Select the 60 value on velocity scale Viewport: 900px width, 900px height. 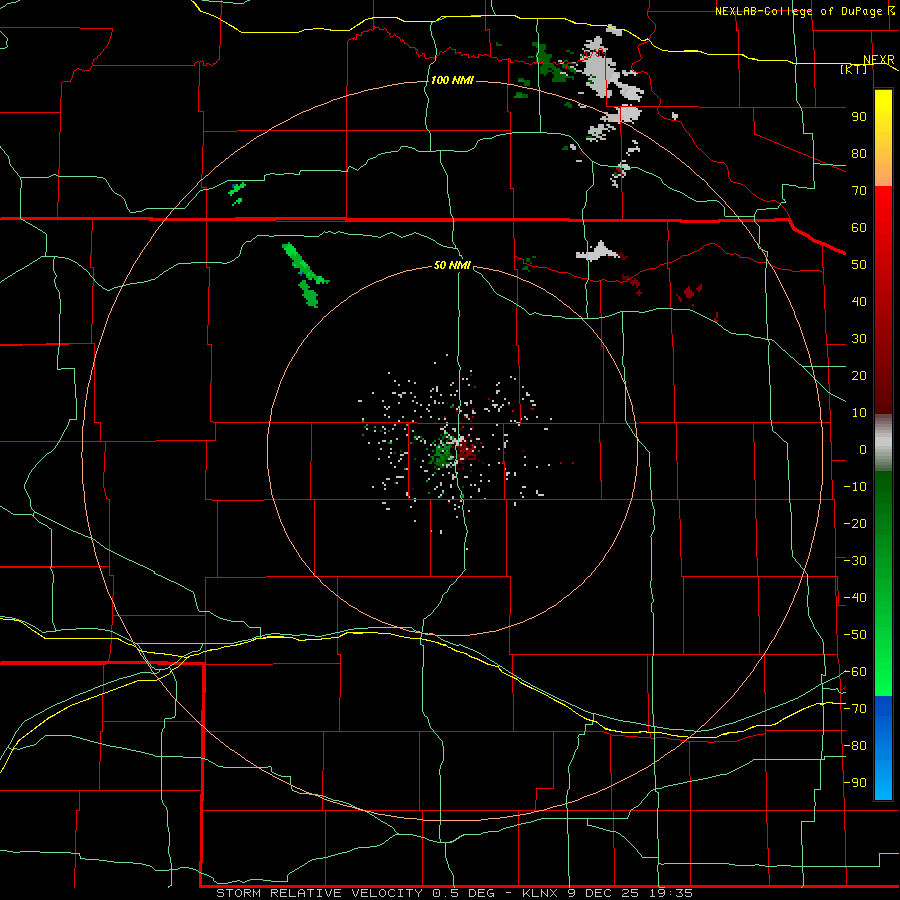coord(859,227)
